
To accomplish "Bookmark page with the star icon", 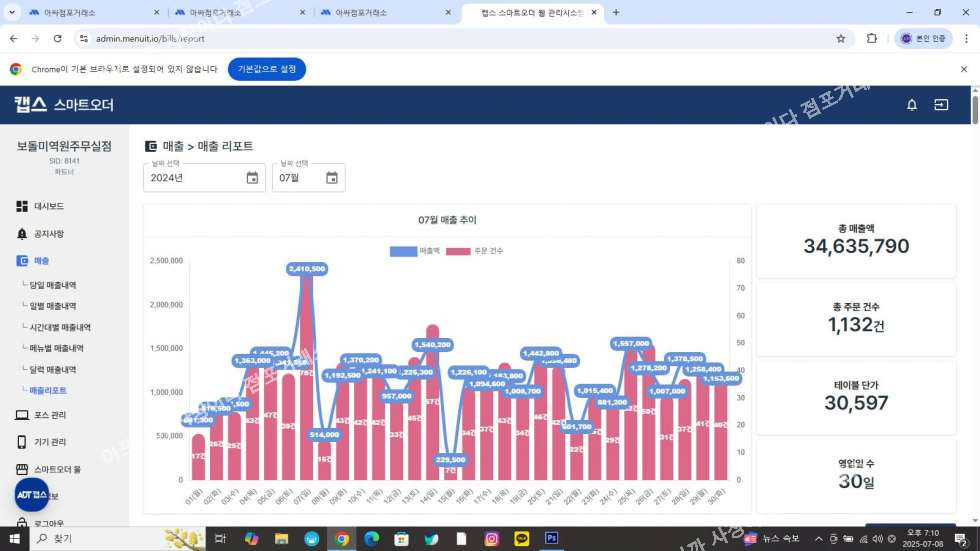I will tap(841, 38).
